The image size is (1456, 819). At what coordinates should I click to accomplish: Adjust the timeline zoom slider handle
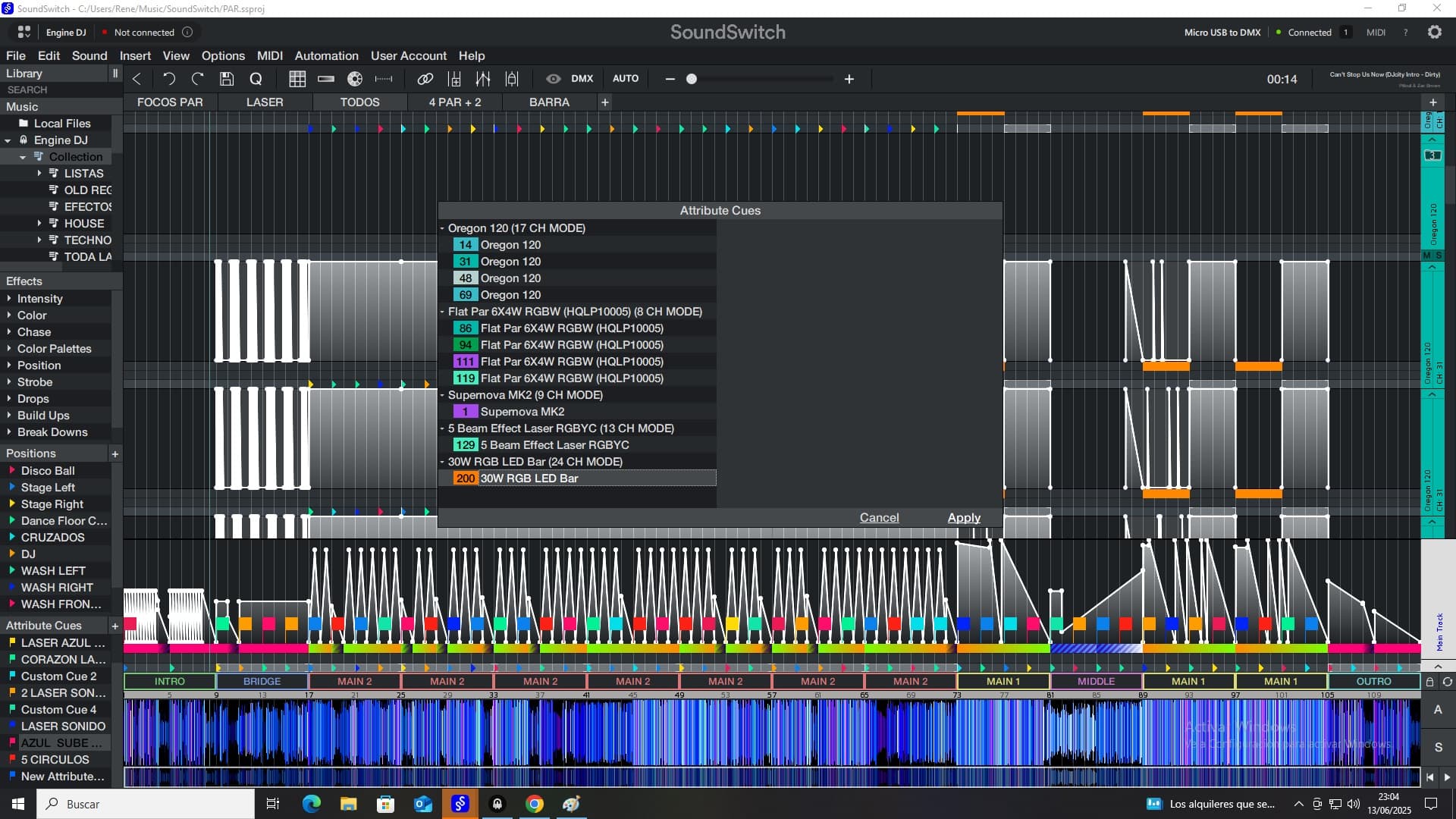point(692,79)
